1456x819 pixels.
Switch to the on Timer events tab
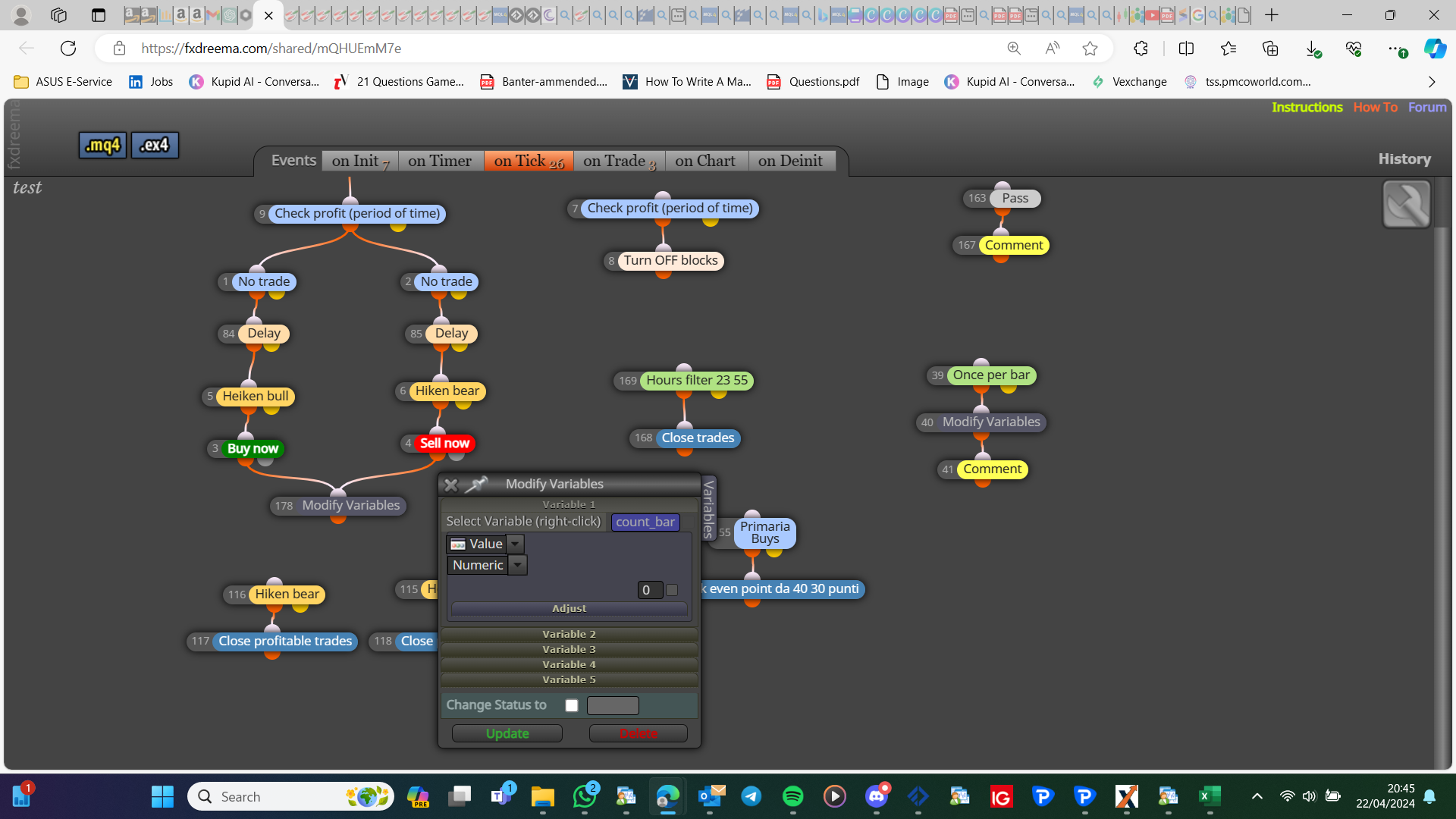(440, 161)
